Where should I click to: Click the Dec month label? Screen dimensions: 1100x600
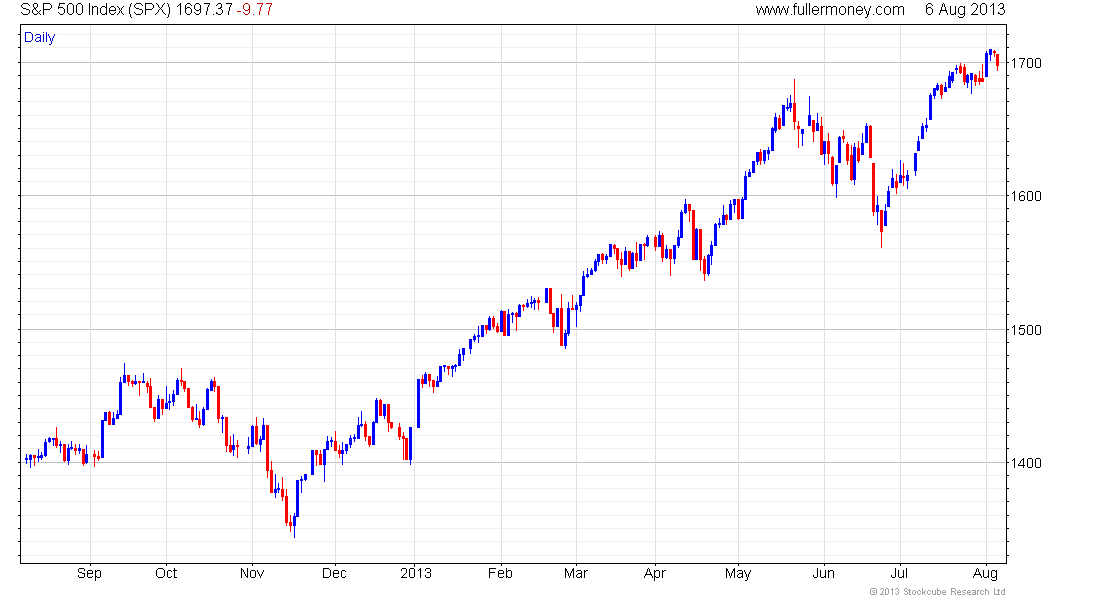[x=334, y=573]
